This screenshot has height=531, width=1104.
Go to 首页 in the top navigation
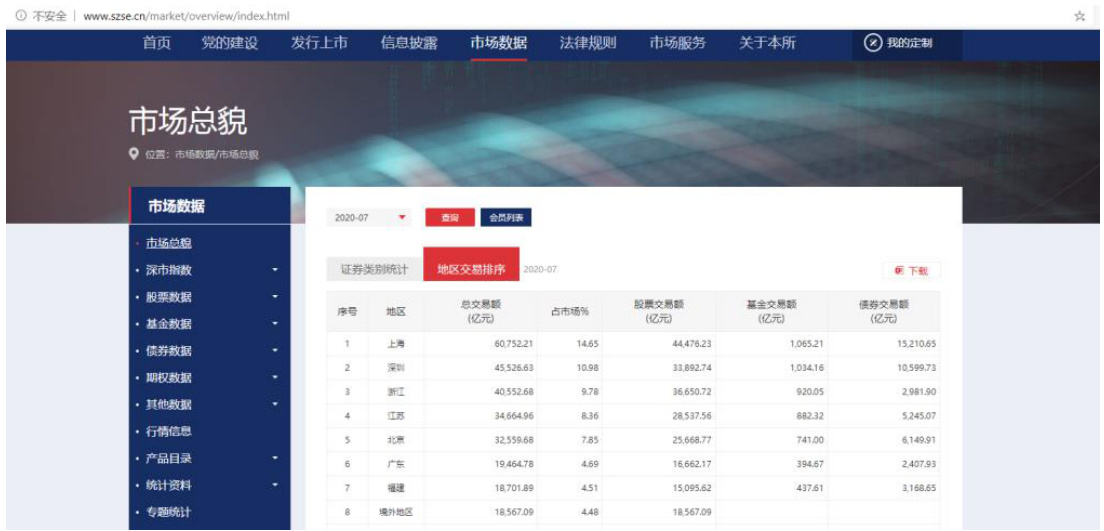click(x=157, y=43)
